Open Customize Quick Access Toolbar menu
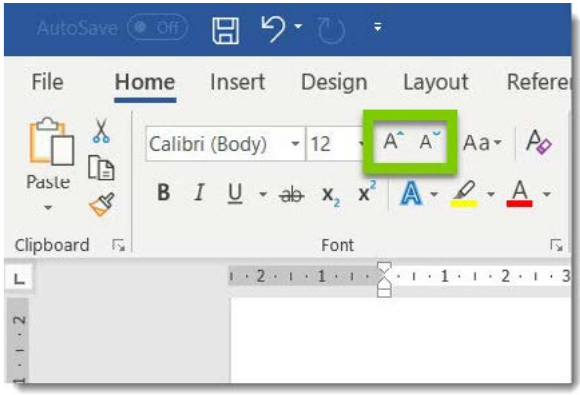Screen dimensions: 580x395 [377, 27]
